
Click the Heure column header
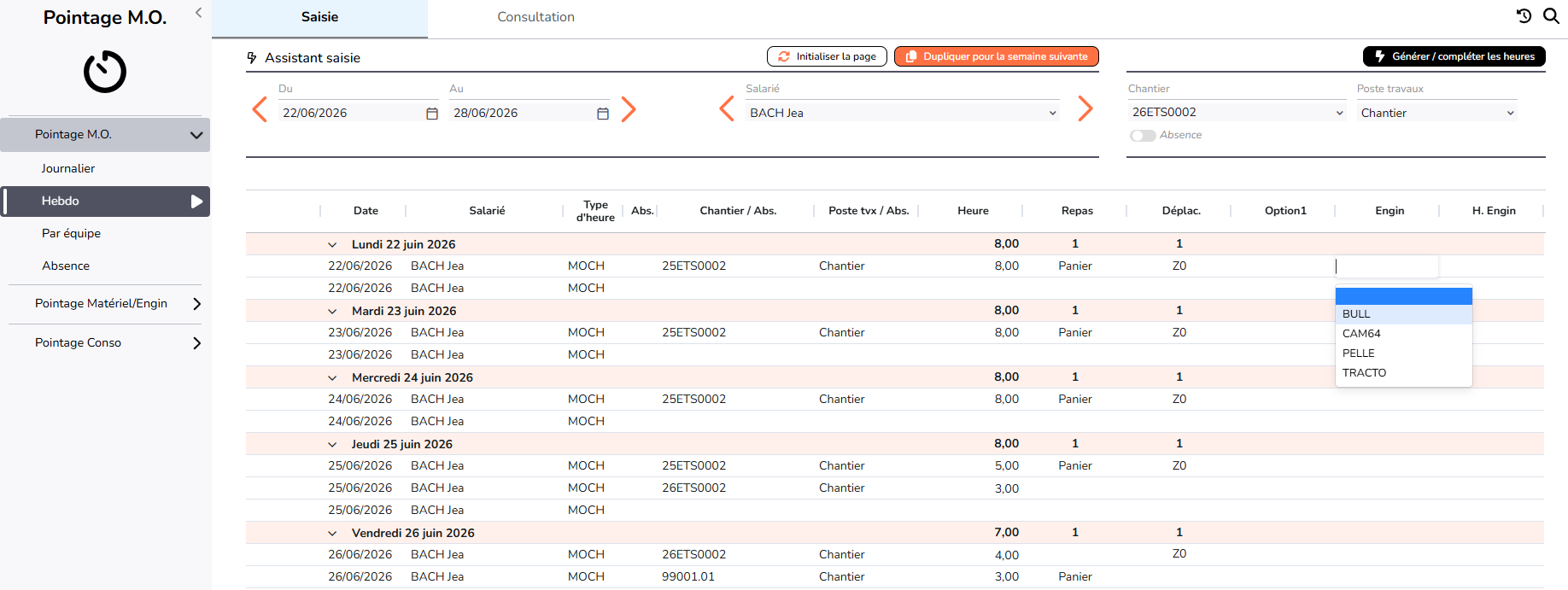973,211
